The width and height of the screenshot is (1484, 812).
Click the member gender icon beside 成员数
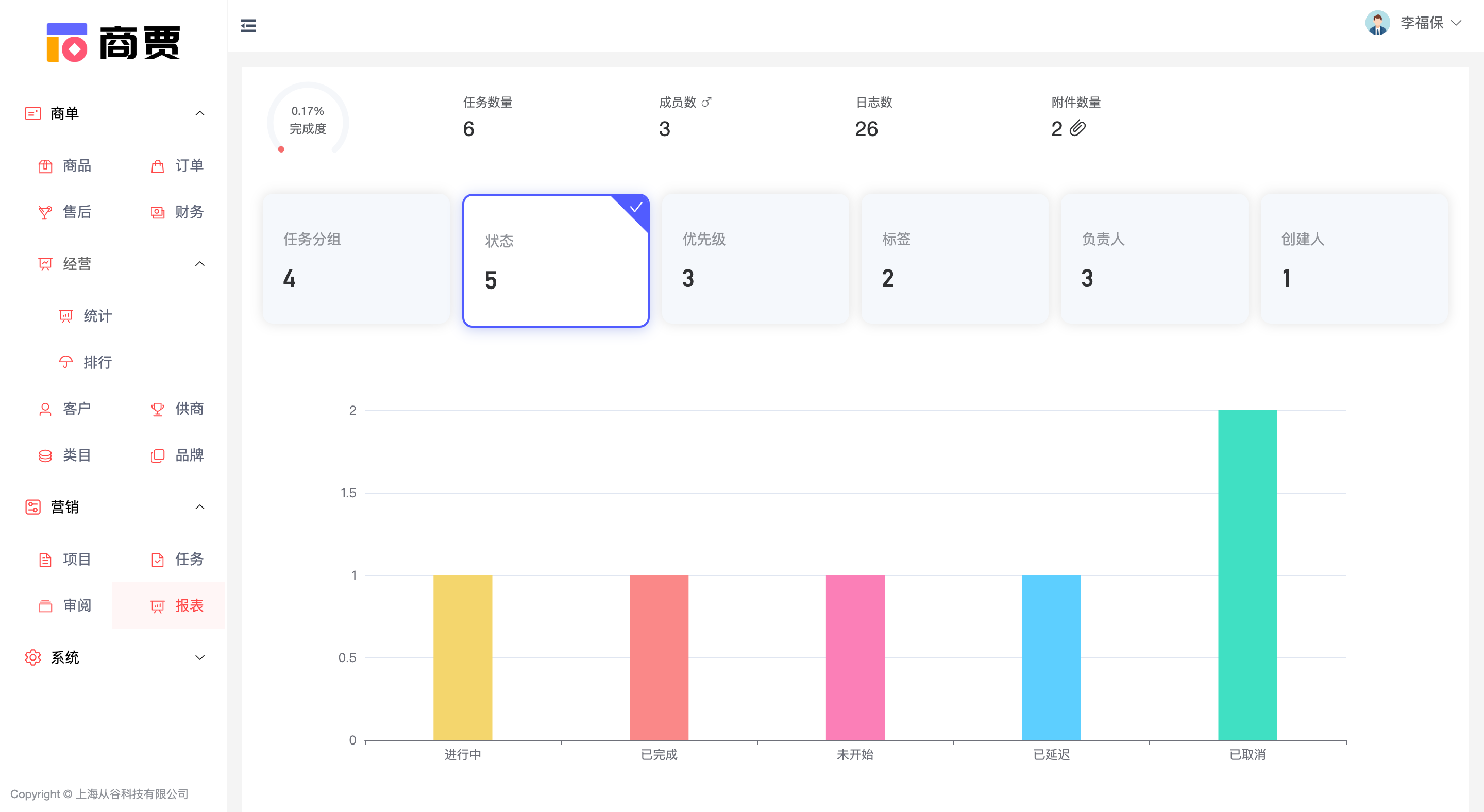(706, 103)
